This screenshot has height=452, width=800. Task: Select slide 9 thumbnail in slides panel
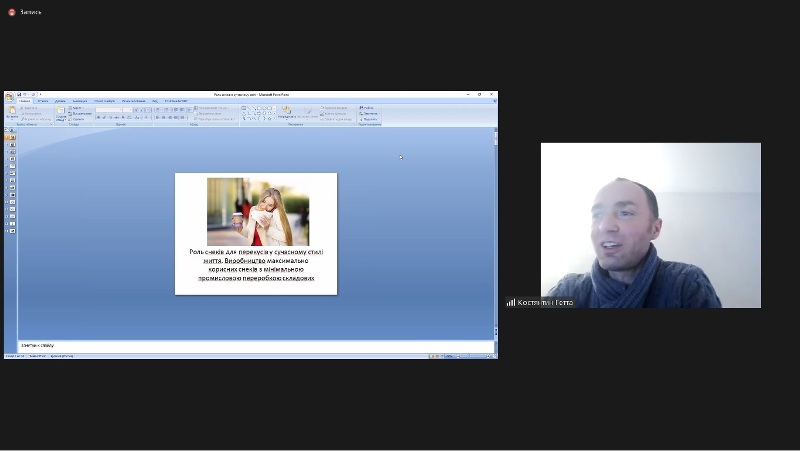(12, 194)
